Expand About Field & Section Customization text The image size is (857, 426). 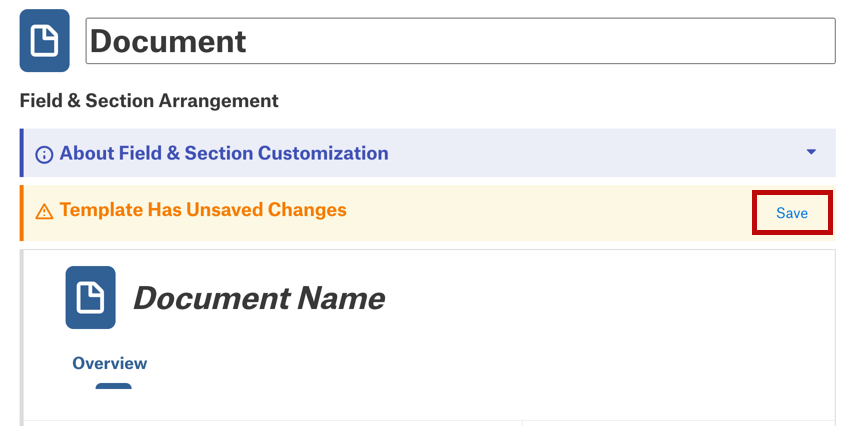(224, 153)
